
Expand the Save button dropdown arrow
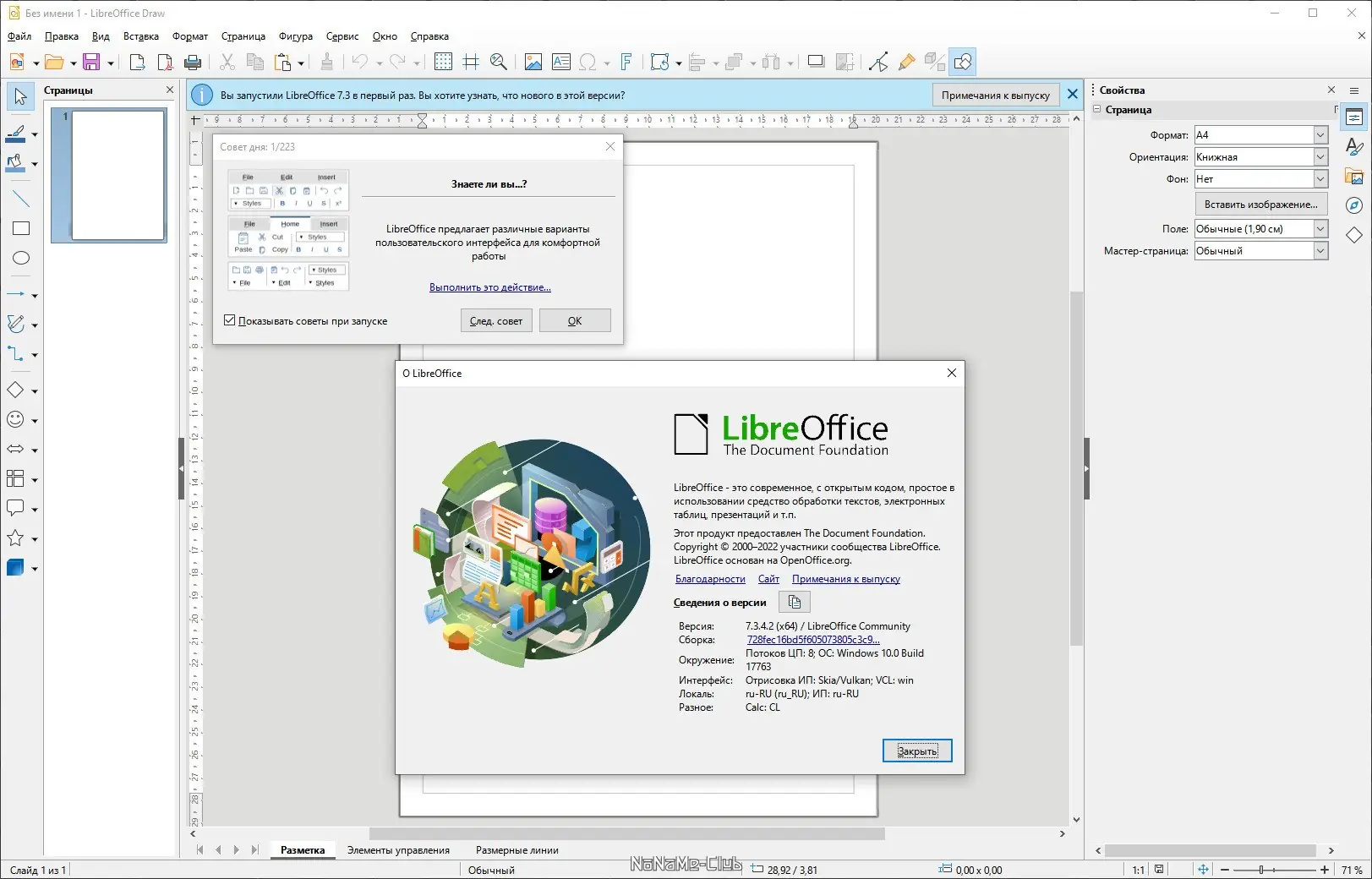pyautogui.click(x=111, y=63)
